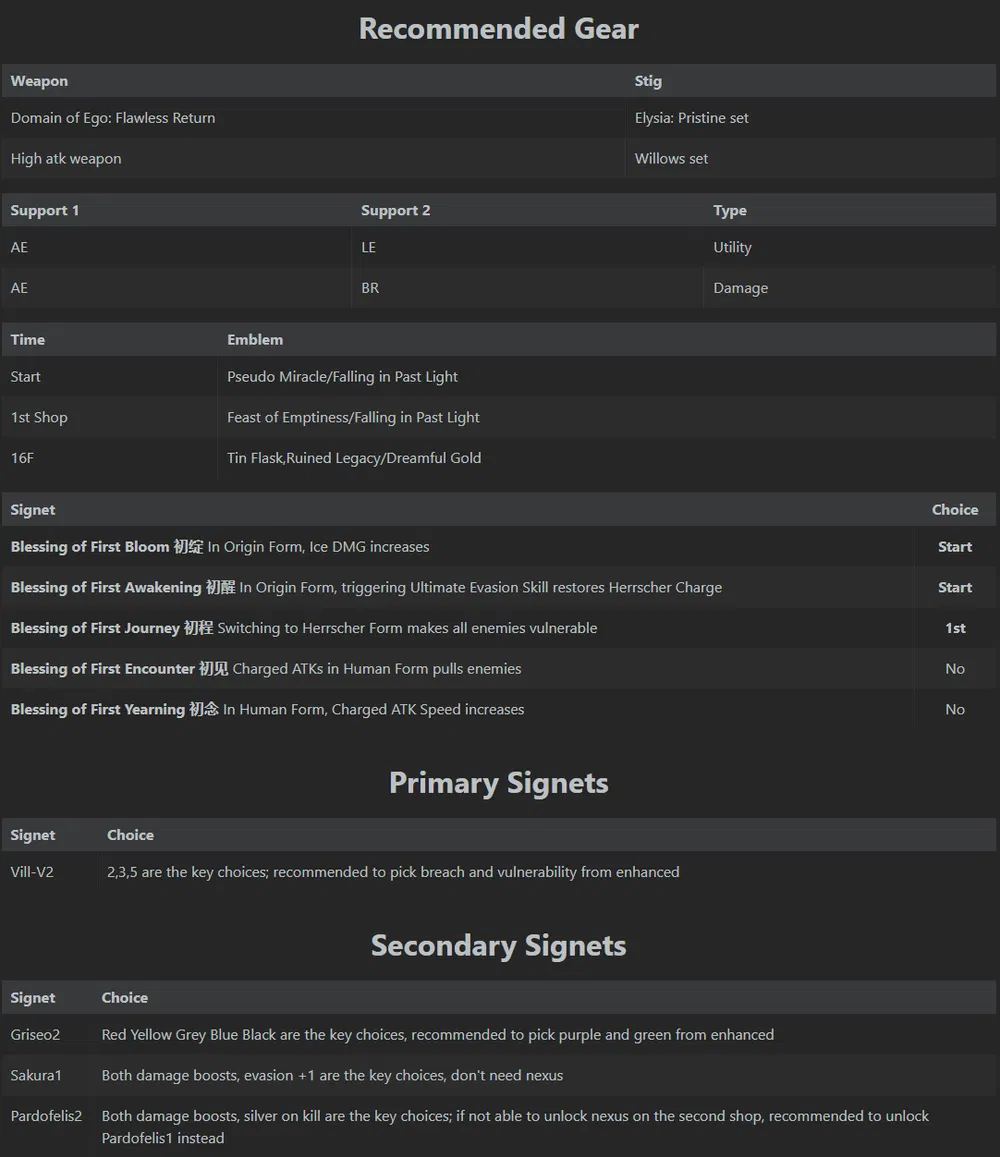Click the Utility type cell

pyautogui.click(x=732, y=248)
